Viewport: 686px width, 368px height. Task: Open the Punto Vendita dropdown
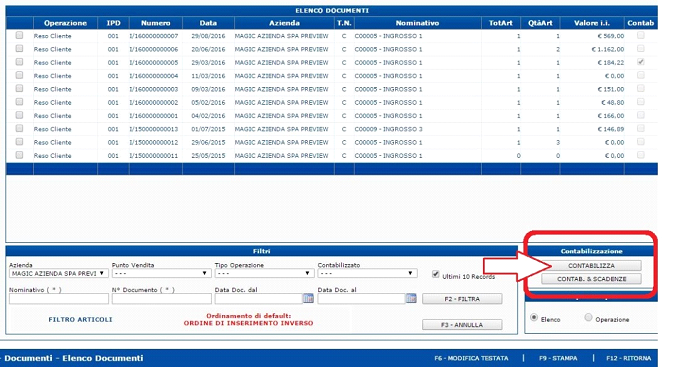[161, 273]
